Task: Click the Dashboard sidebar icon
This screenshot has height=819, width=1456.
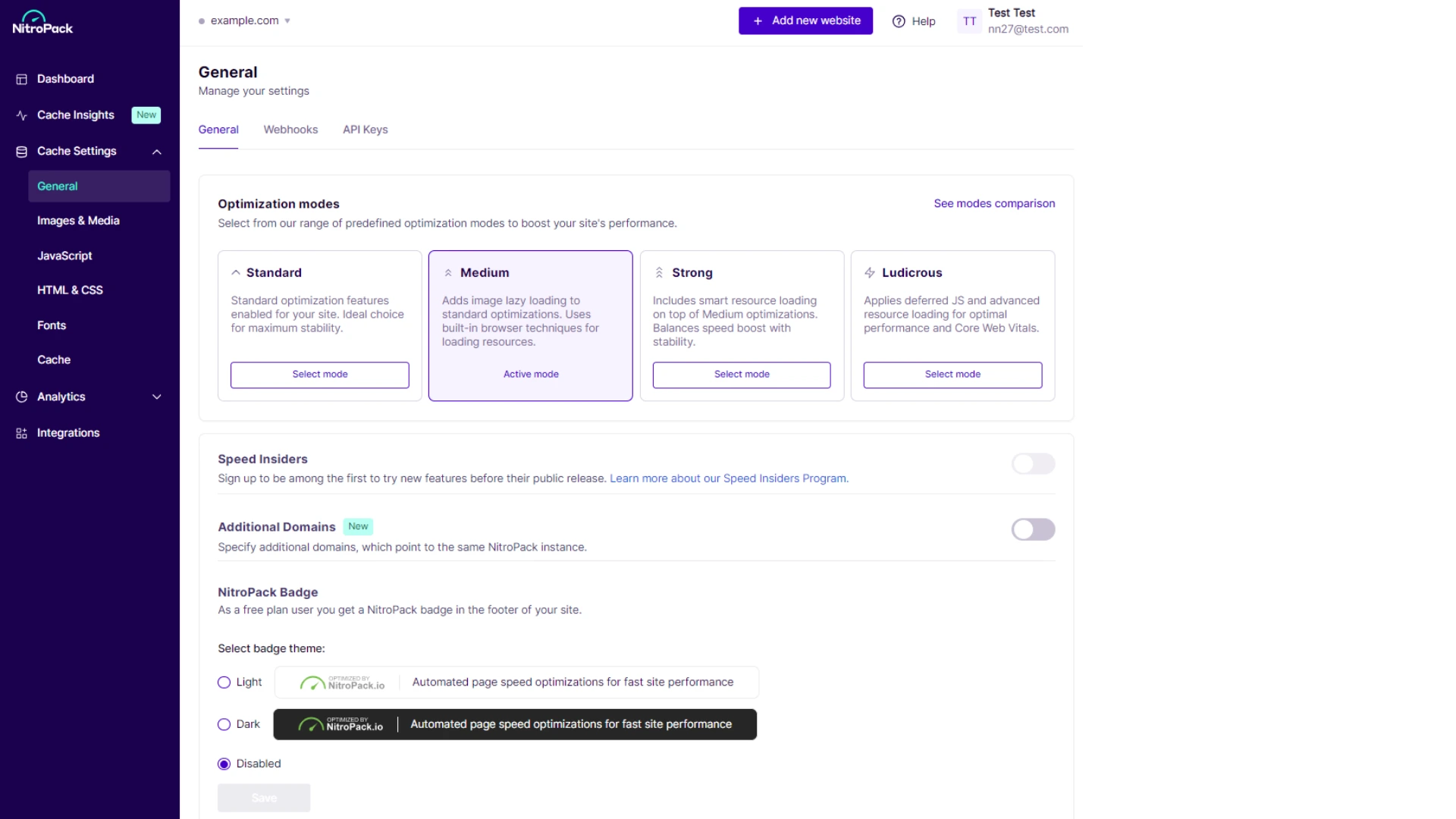Action: (21, 79)
